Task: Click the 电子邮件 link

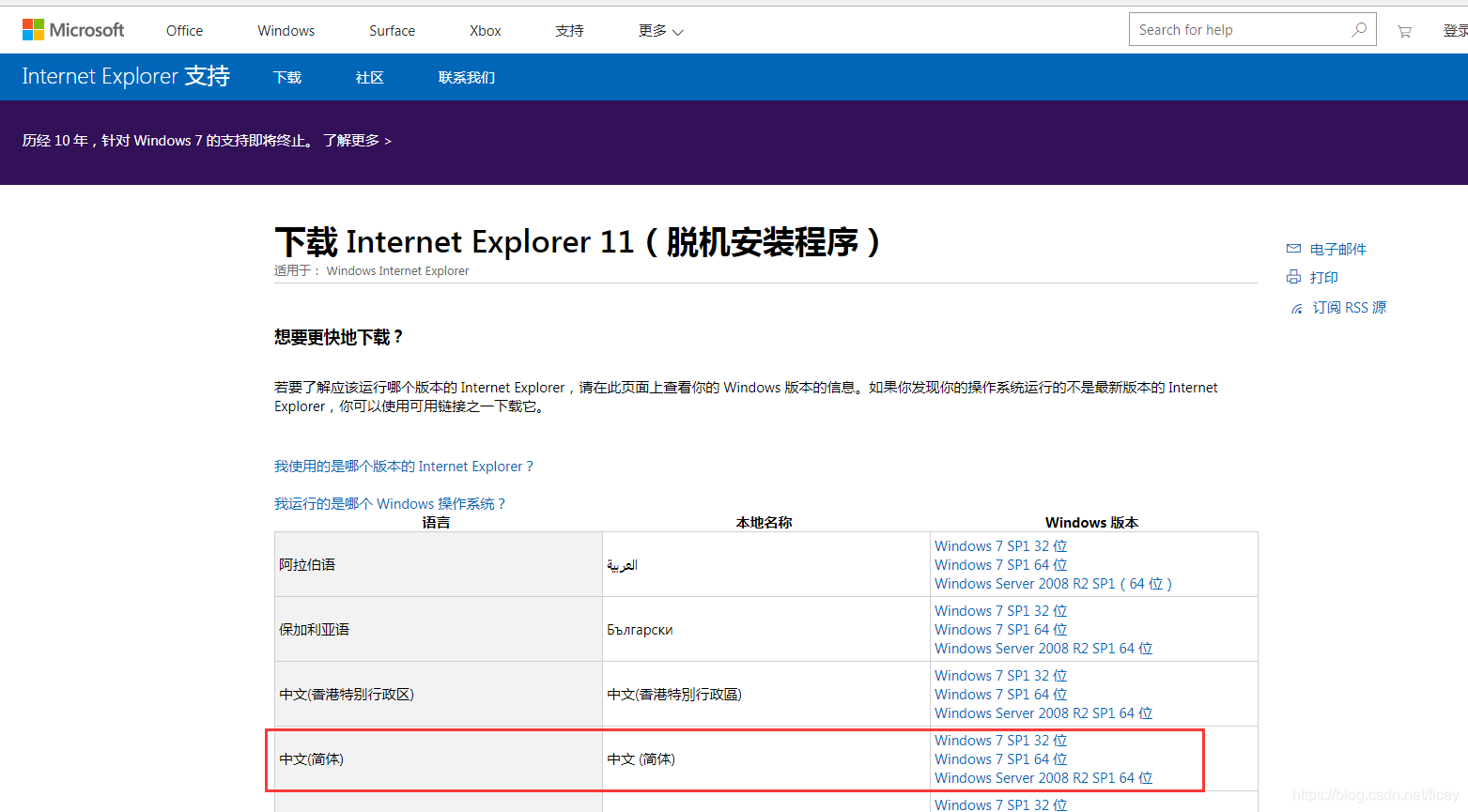Action: point(1337,249)
